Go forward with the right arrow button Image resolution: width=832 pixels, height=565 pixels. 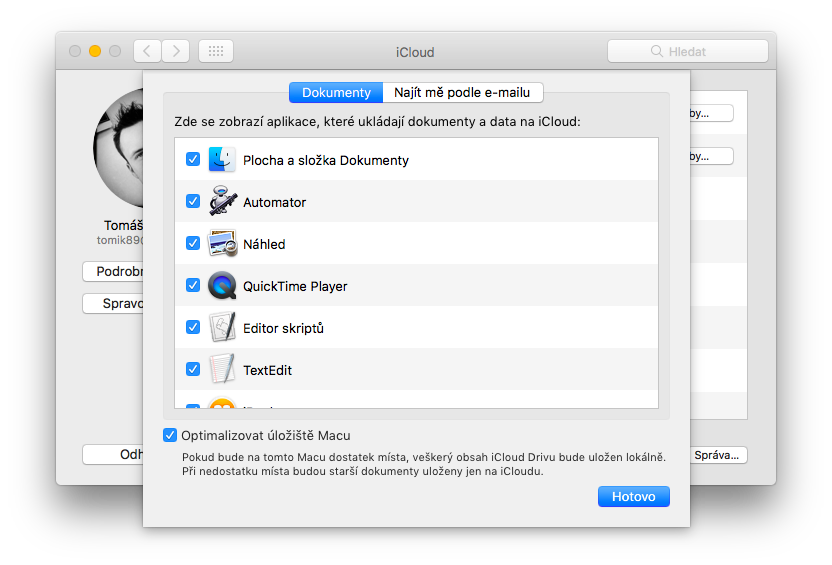[x=176, y=51]
